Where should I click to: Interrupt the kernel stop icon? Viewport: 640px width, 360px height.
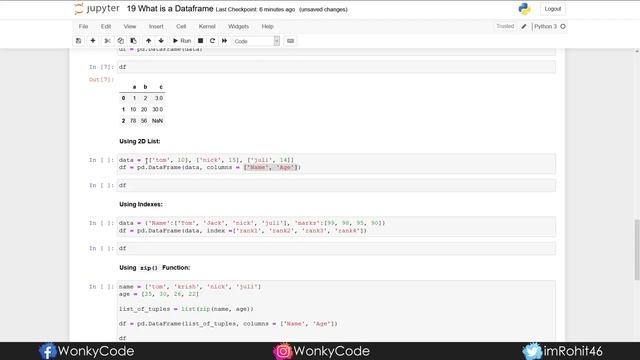pos(200,41)
